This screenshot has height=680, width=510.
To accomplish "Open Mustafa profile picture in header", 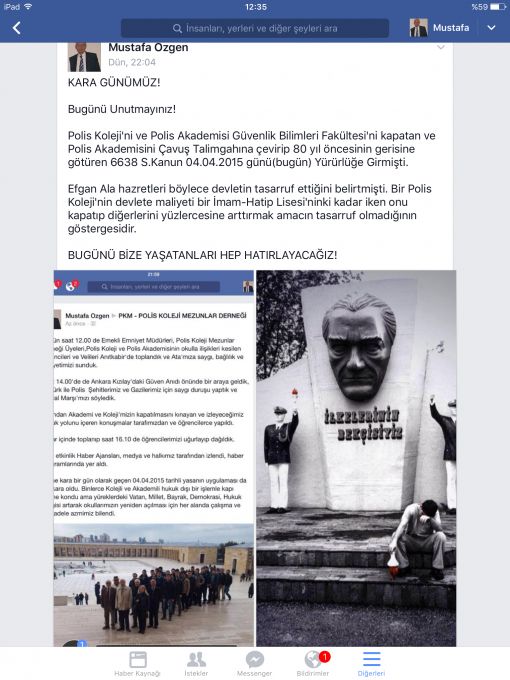I will 418,28.
